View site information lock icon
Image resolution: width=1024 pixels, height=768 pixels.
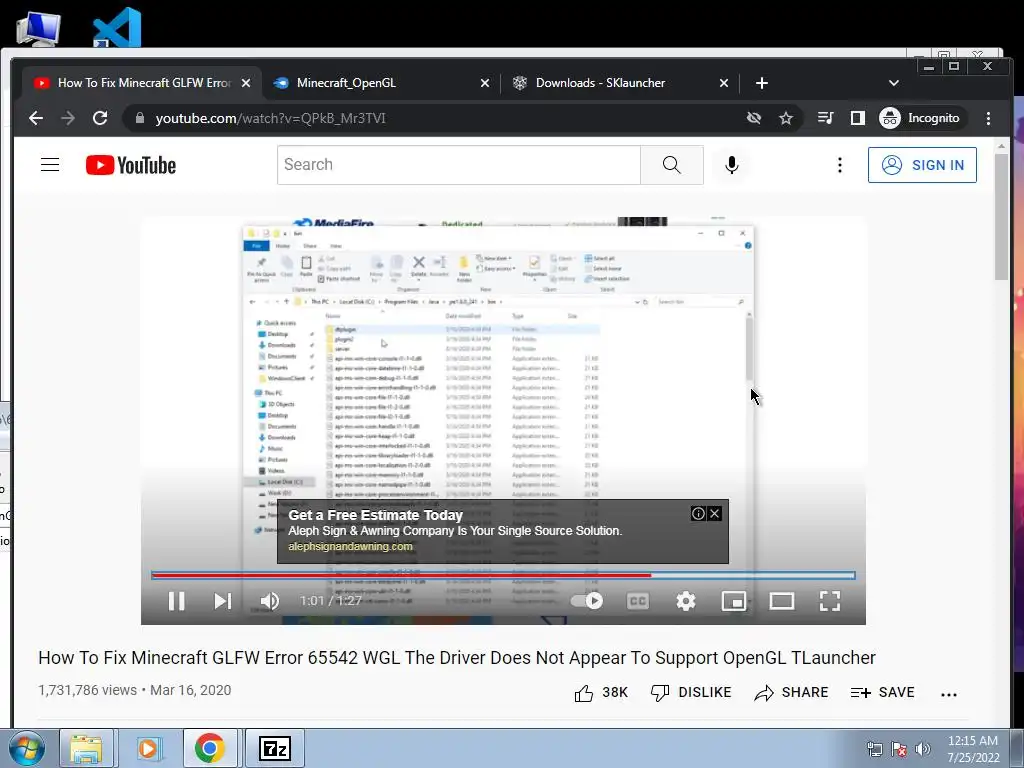(138, 118)
